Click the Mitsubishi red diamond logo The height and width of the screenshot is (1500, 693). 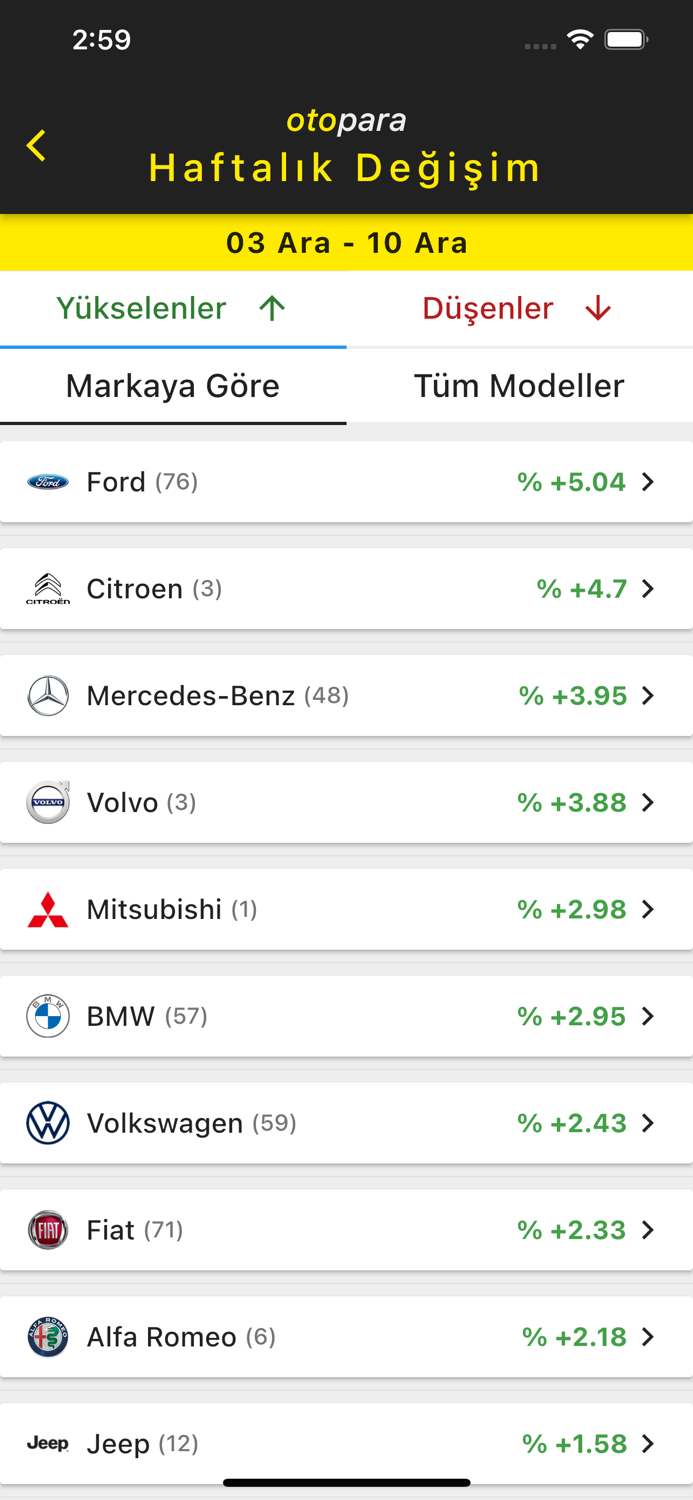pos(47,909)
